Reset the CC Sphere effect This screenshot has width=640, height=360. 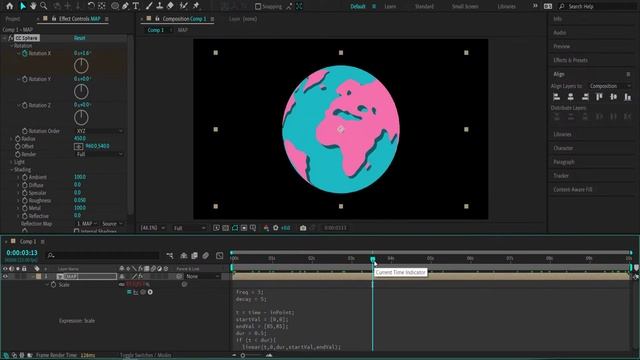click(x=80, y=38)
